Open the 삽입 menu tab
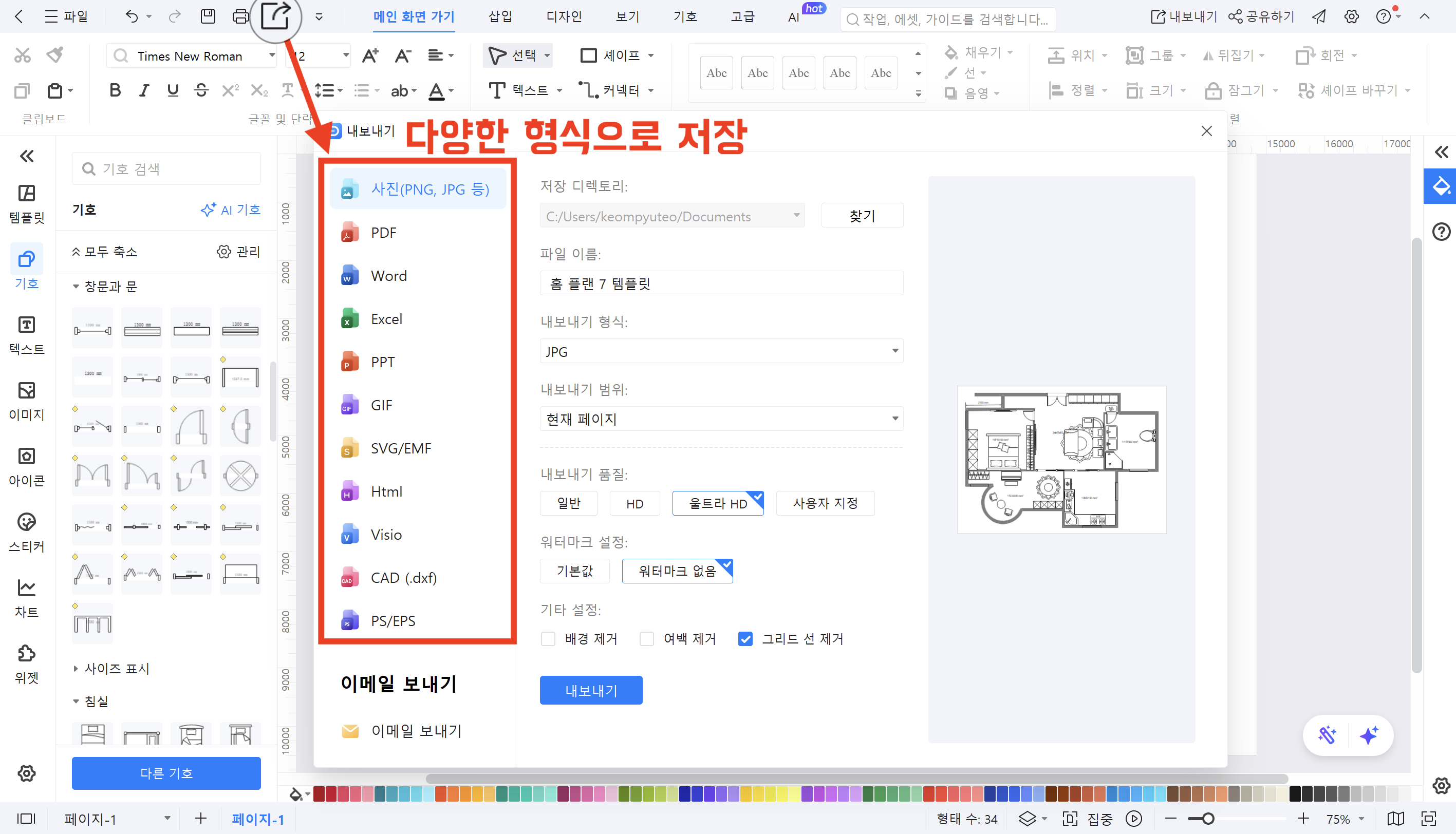The image size is (1456, 834). coord(500,16)
